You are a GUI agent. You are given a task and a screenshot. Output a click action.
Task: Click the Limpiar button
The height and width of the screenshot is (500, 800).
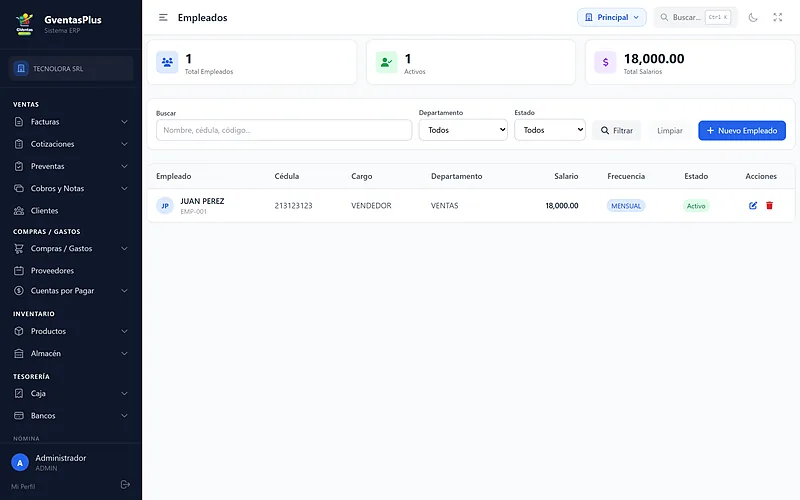point(670,131)
